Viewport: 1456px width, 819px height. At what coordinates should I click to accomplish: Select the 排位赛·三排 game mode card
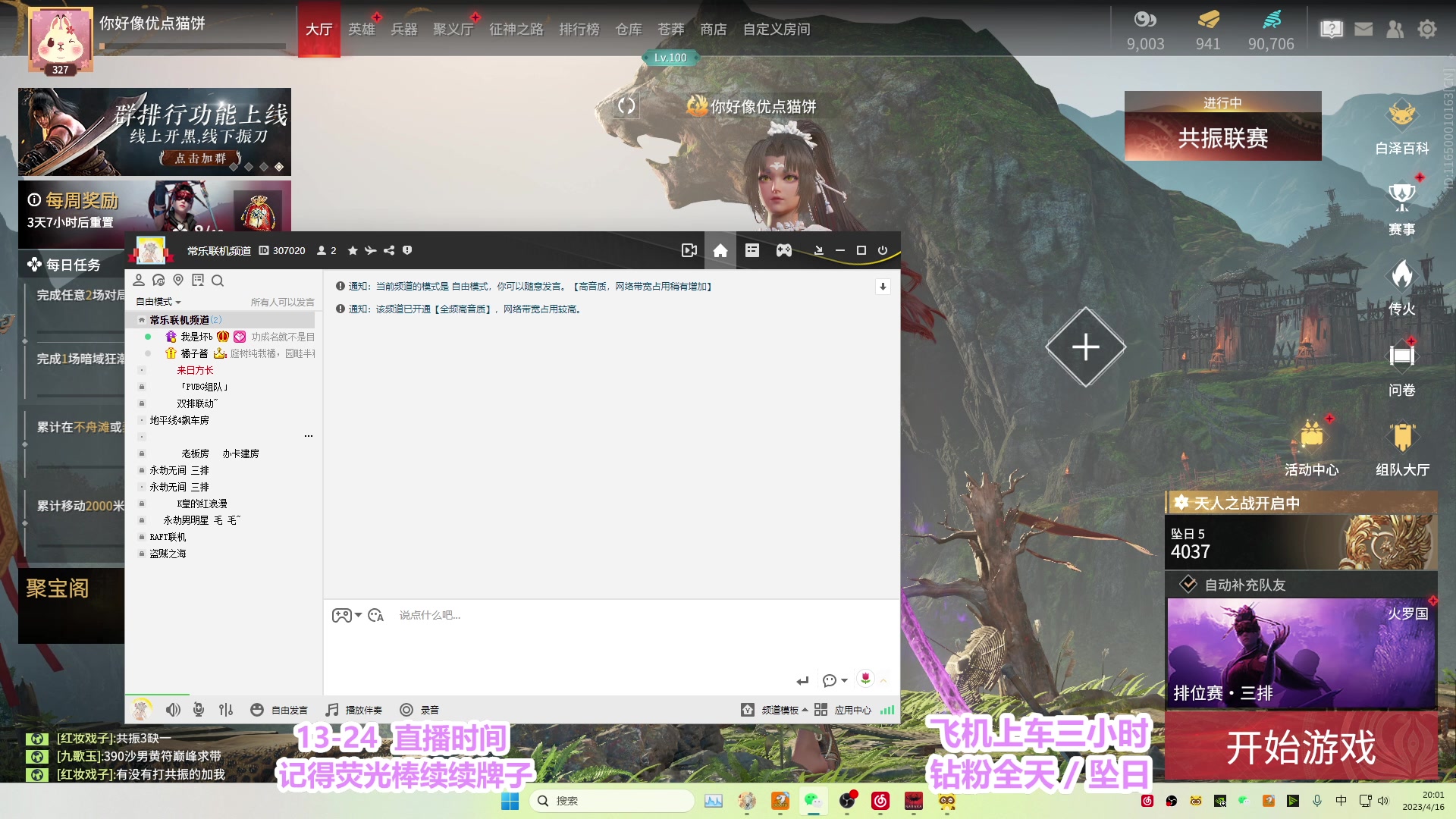coord(1301,653)
